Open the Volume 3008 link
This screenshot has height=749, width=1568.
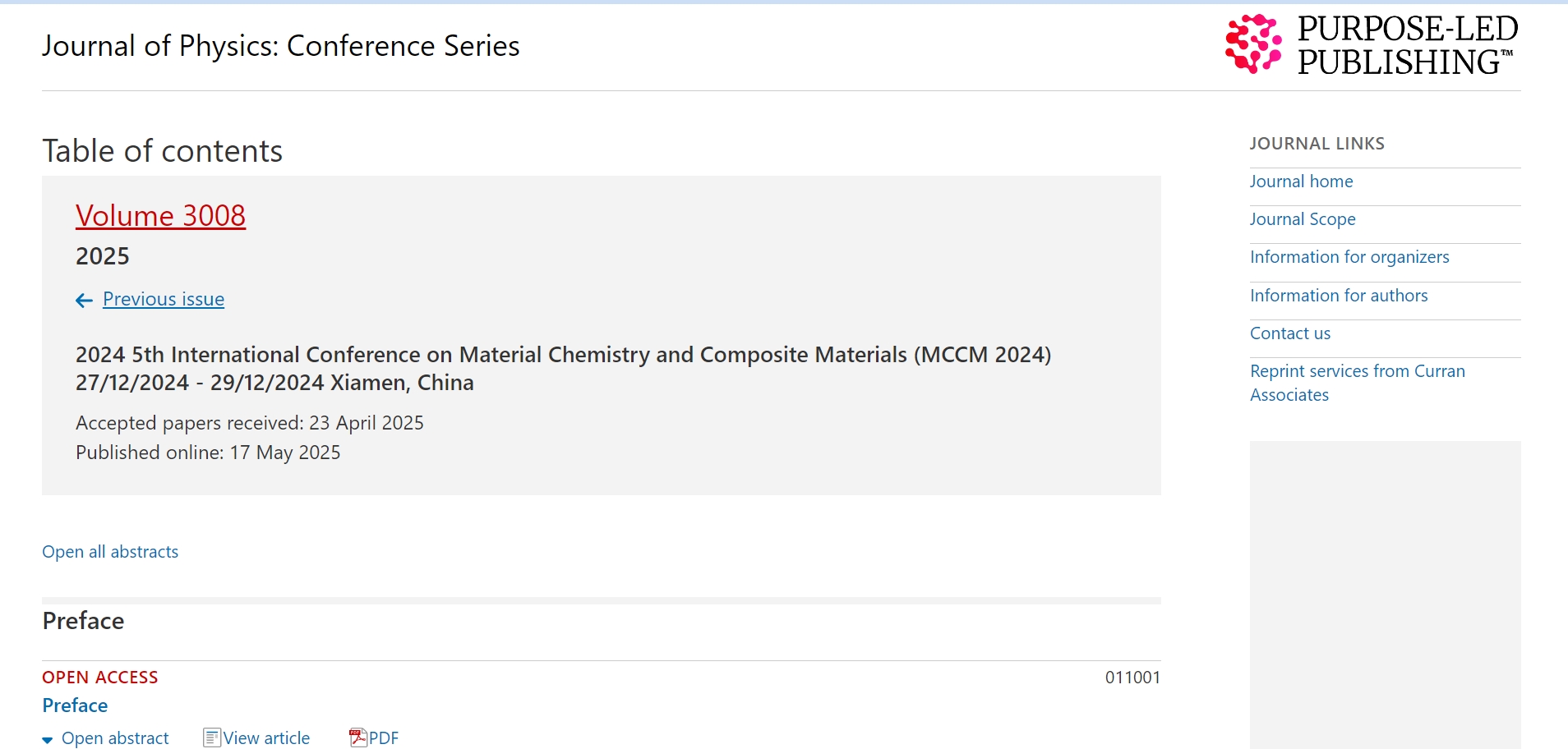click(160, 215)
